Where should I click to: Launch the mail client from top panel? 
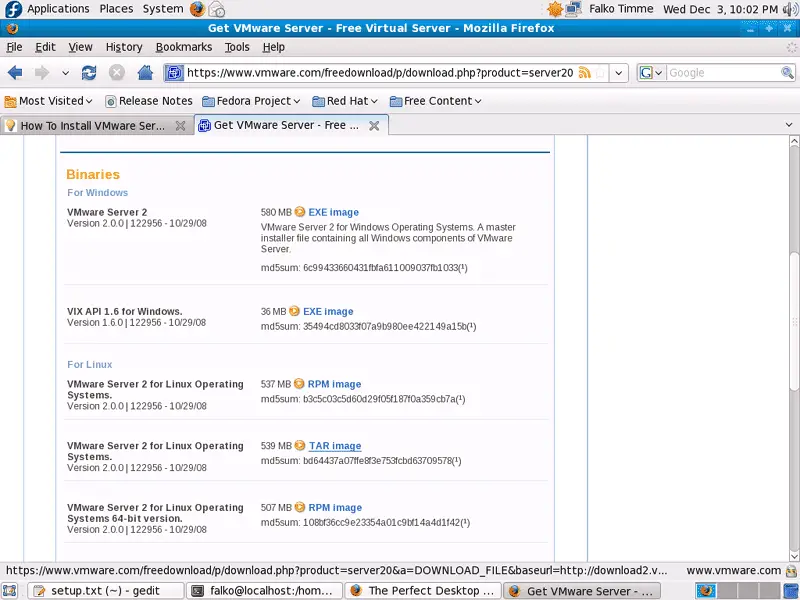point(217,9)
